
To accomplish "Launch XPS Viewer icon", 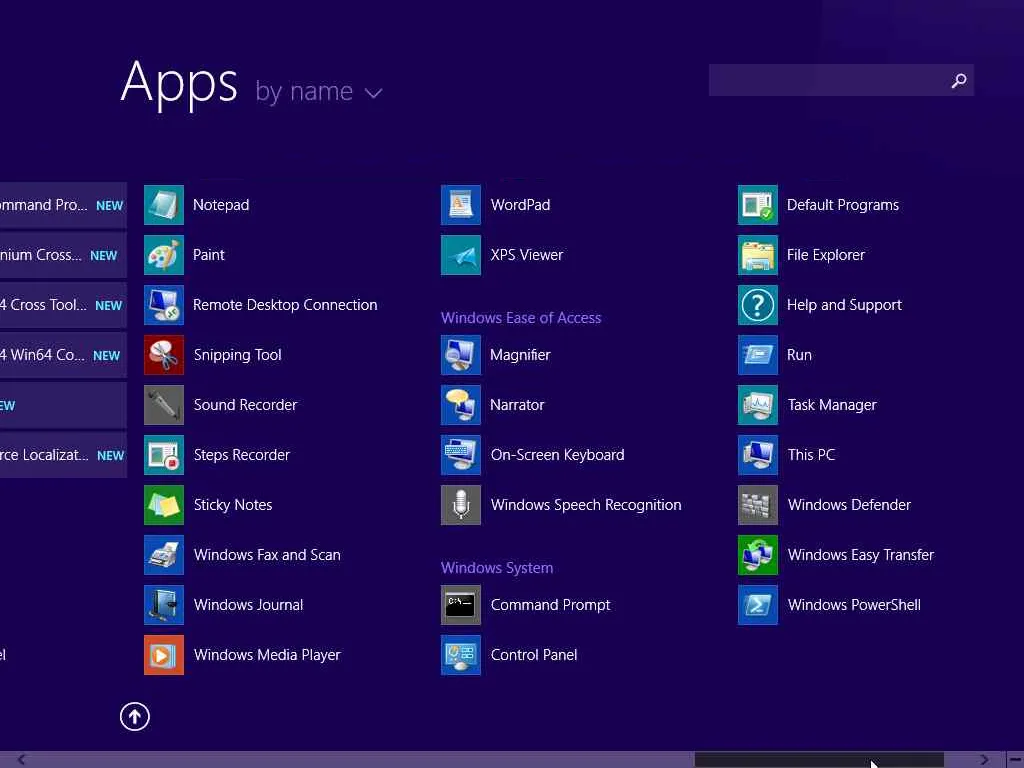I will pyautogui.click(x=460, y=255).
